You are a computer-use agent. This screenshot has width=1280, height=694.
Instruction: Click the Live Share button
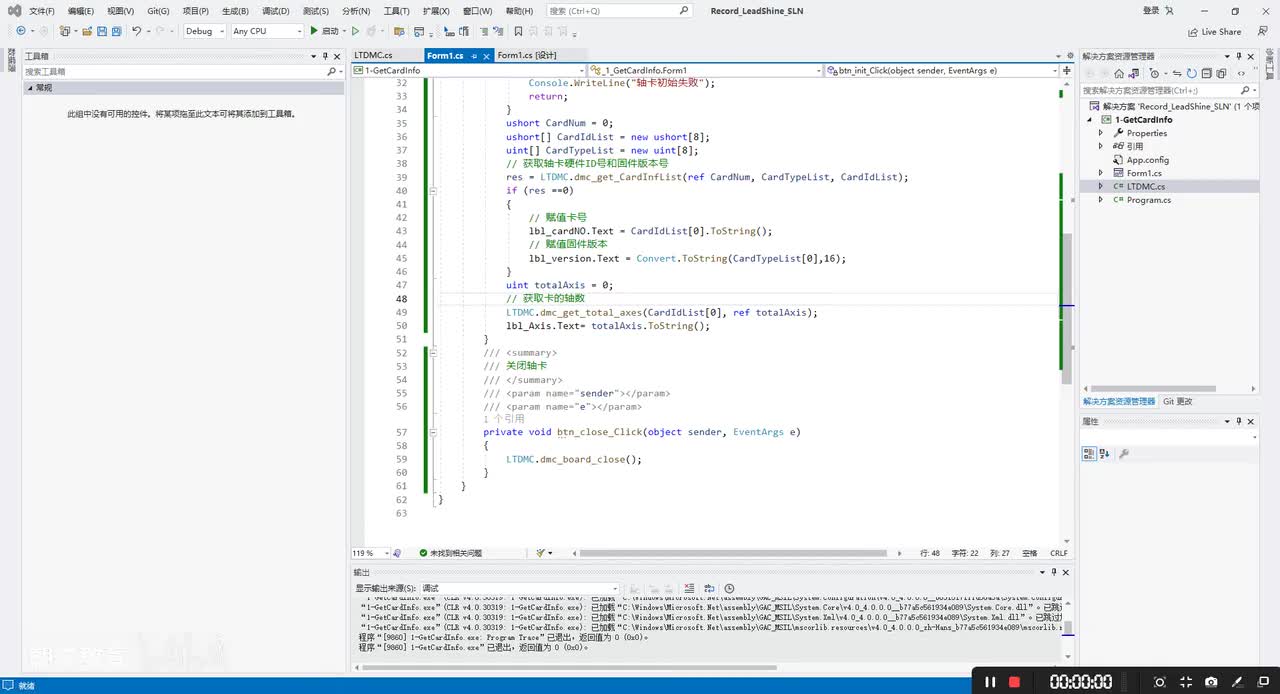point(1214,31)
